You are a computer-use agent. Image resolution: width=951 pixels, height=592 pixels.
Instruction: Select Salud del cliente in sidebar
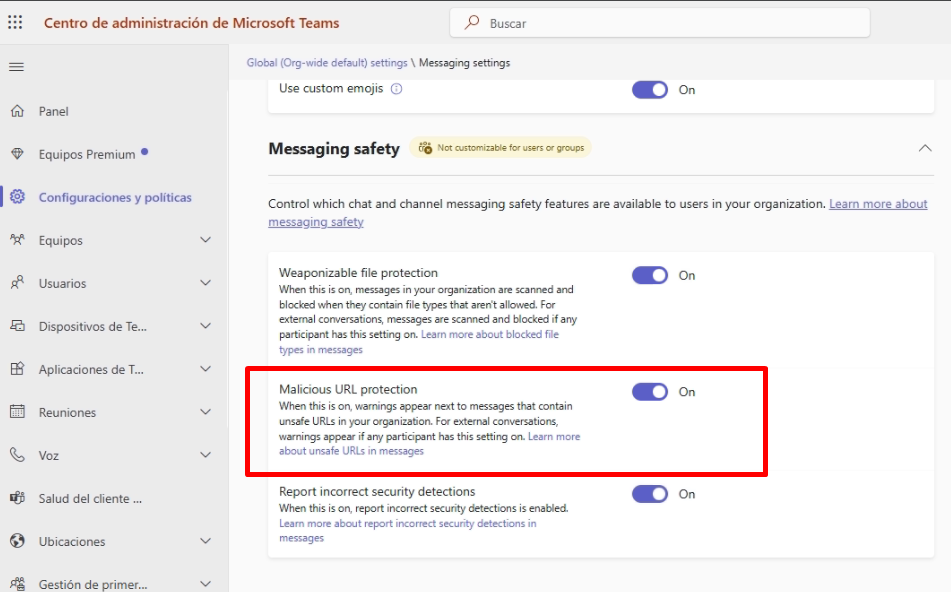click(90, 498)
